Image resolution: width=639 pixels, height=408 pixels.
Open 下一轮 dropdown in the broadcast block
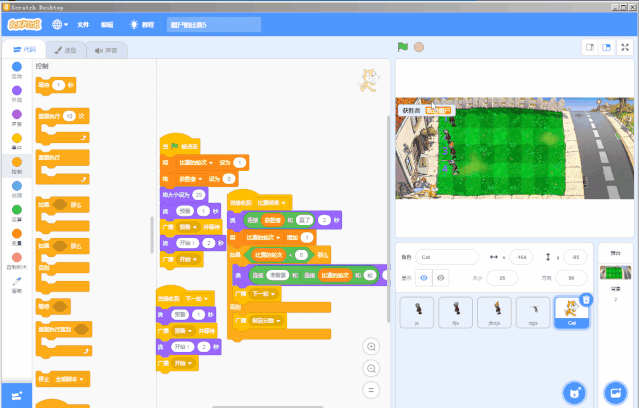pyautogui.click(x=264, y=293)
